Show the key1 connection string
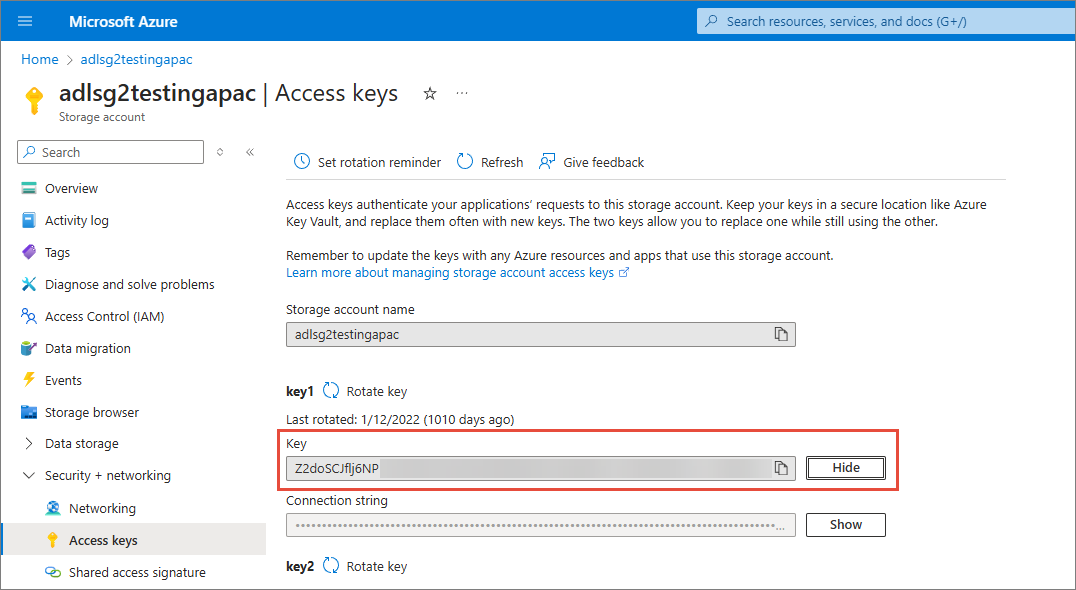Screen dimensions: 1076x590 tap(845, 524)
